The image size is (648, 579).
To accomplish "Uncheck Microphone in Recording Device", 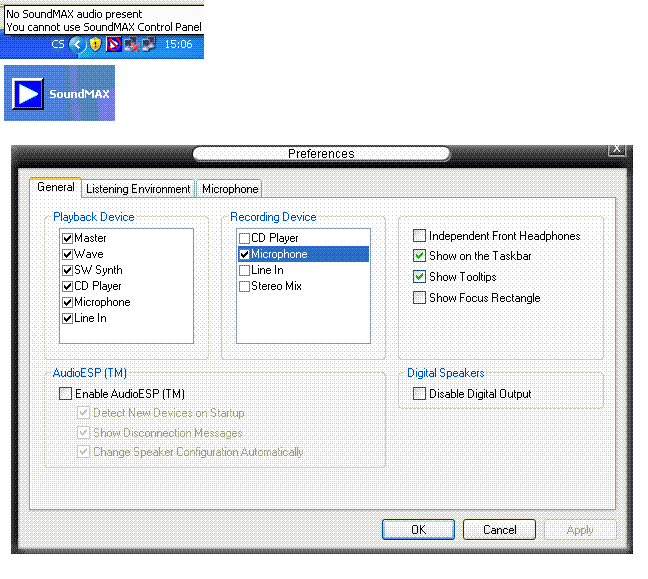I will point(244,254).
